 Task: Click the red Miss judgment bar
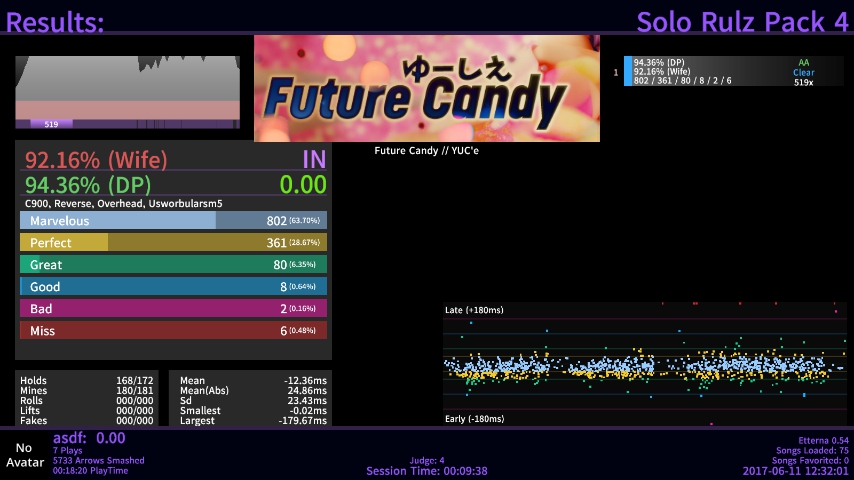173,331
